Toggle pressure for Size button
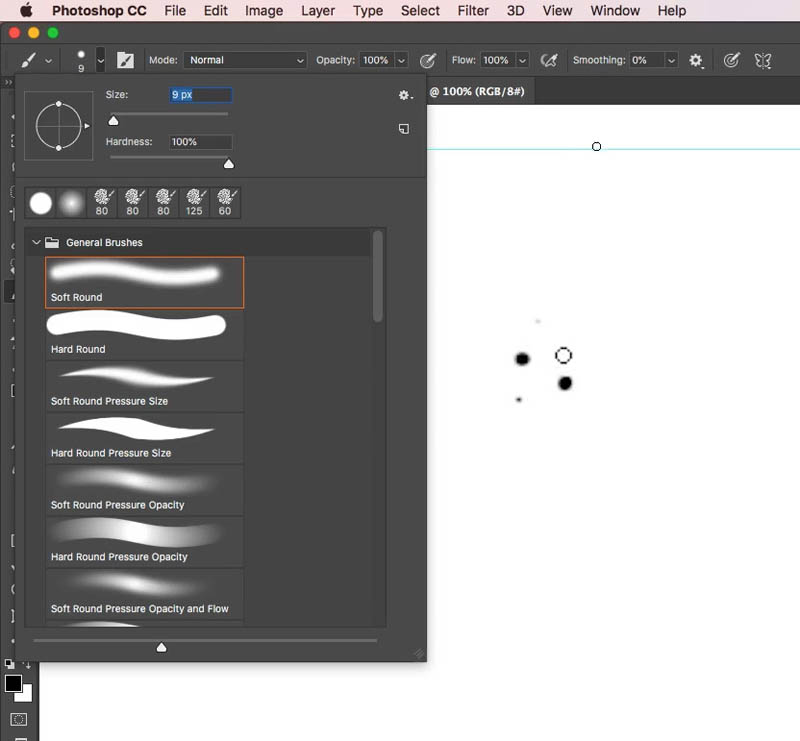The width and height of the screenshot is (800, 741). [731, 60]
